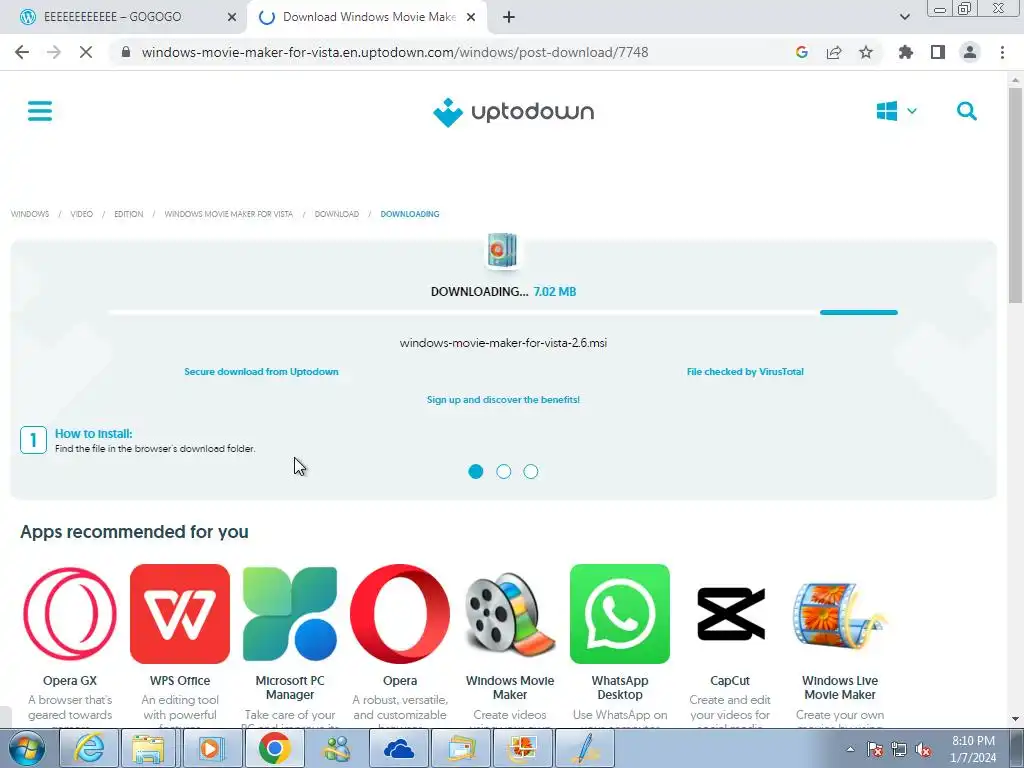Click the How to install heading
1024x768 pixels.
click(x=93, y=434)
